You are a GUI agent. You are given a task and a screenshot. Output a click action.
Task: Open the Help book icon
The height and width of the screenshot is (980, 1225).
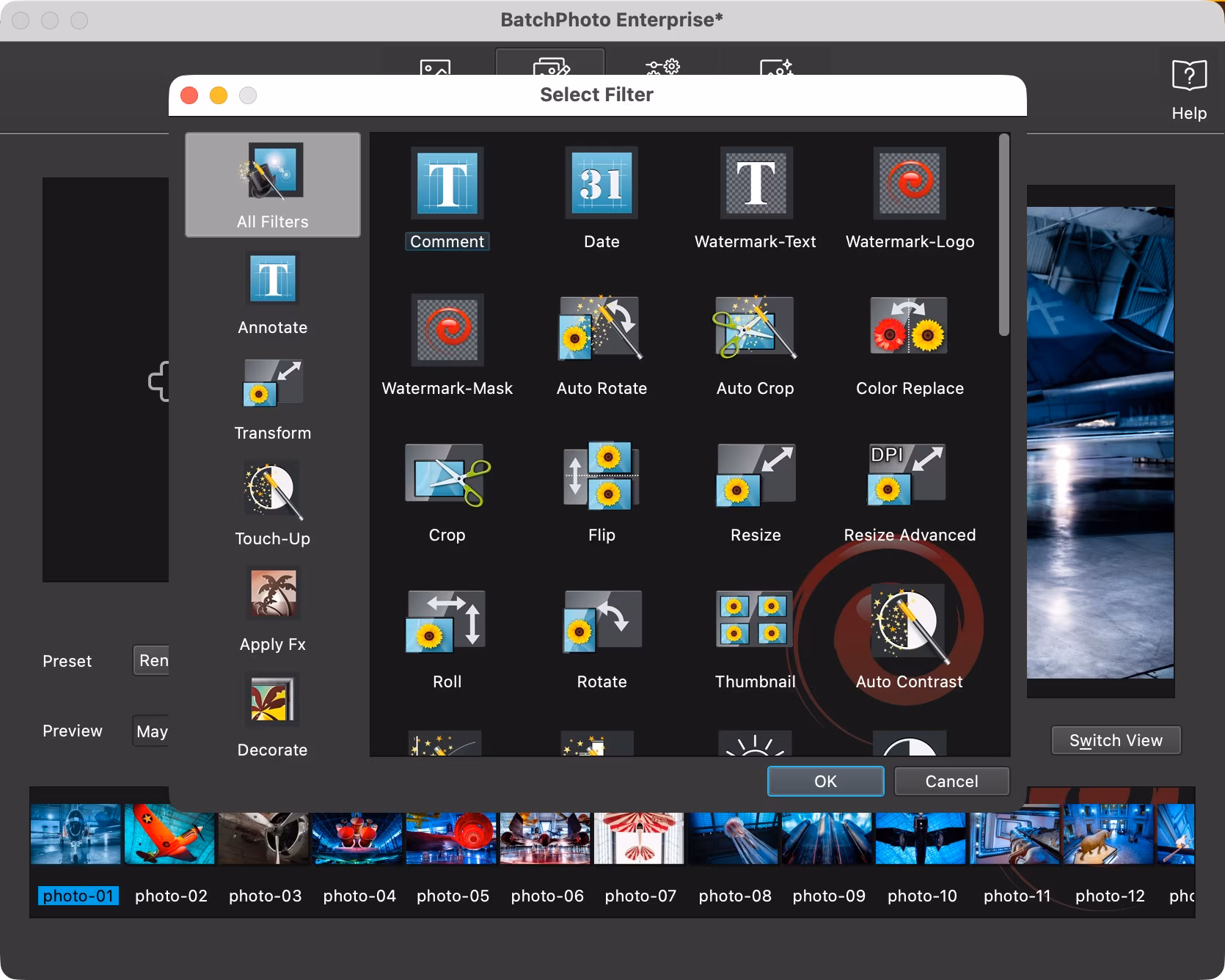(1189, 76)
